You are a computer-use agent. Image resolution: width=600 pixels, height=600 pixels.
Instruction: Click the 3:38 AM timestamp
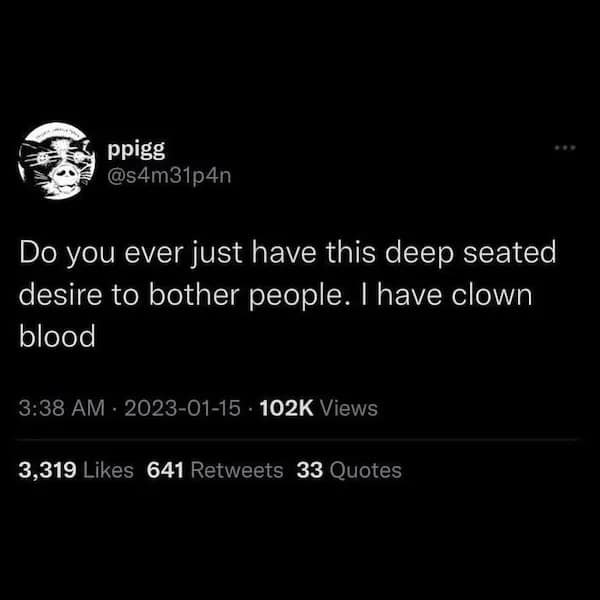(62, 408)
